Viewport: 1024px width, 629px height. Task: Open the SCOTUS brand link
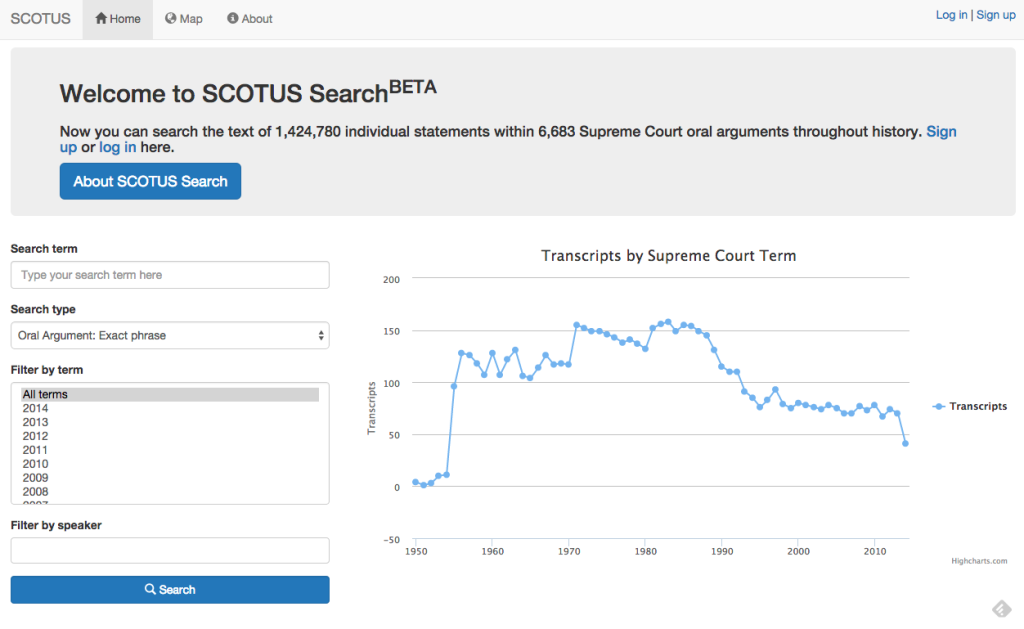[x=40, y=19]
